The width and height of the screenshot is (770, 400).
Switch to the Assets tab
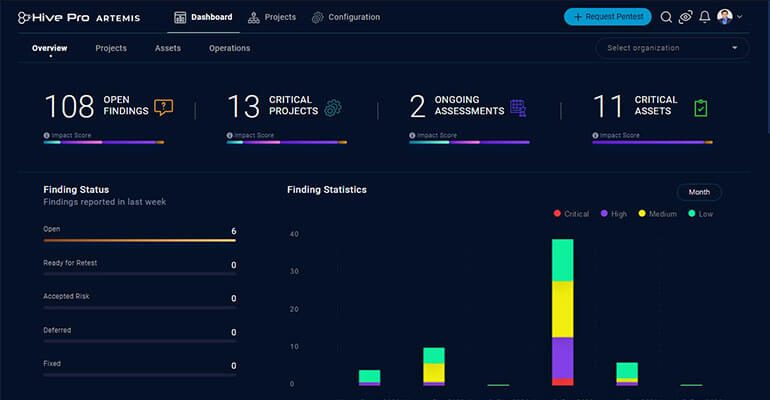click(x=167, y=48)
